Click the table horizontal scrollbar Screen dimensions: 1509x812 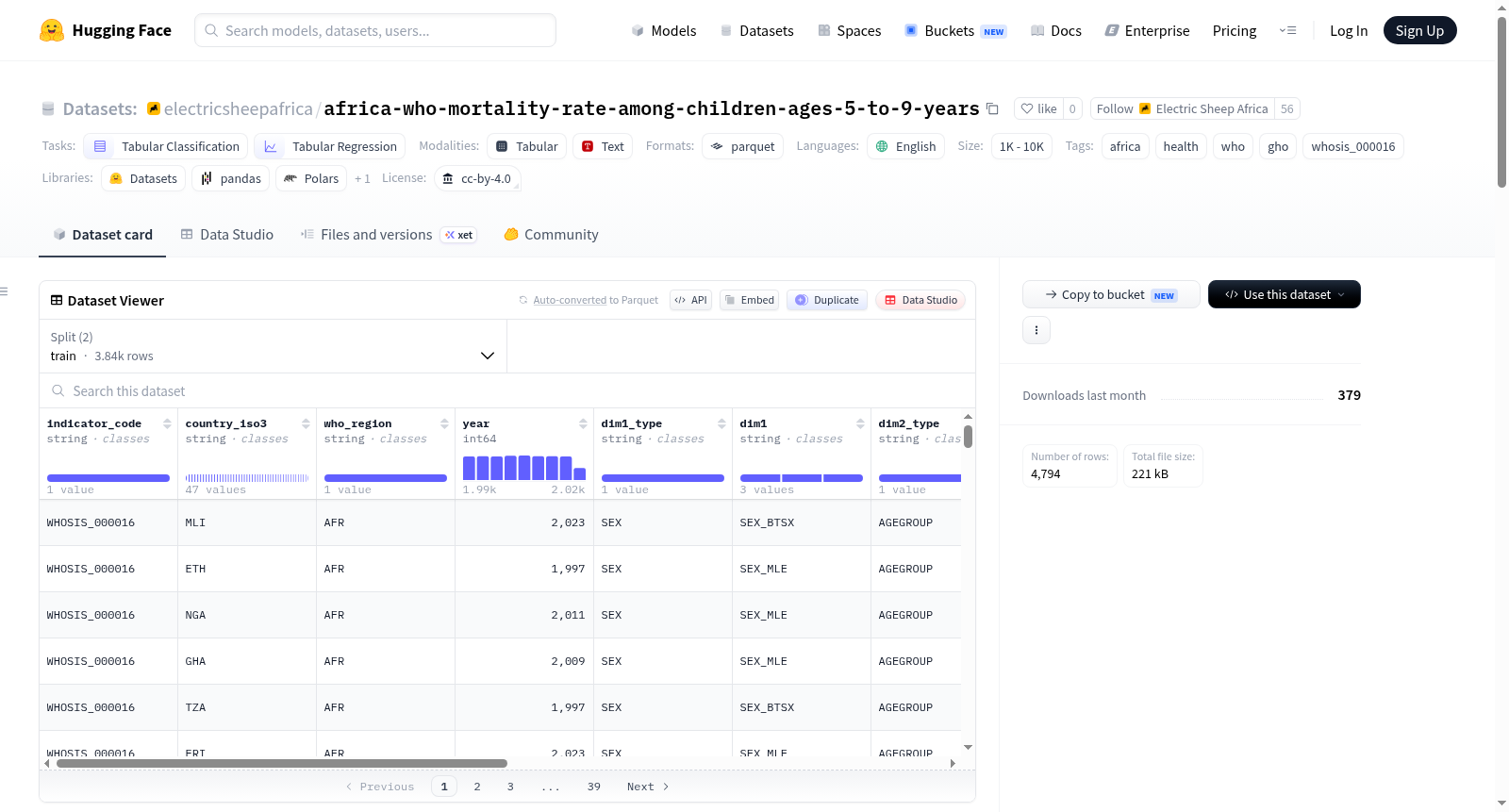coord(282,763)
